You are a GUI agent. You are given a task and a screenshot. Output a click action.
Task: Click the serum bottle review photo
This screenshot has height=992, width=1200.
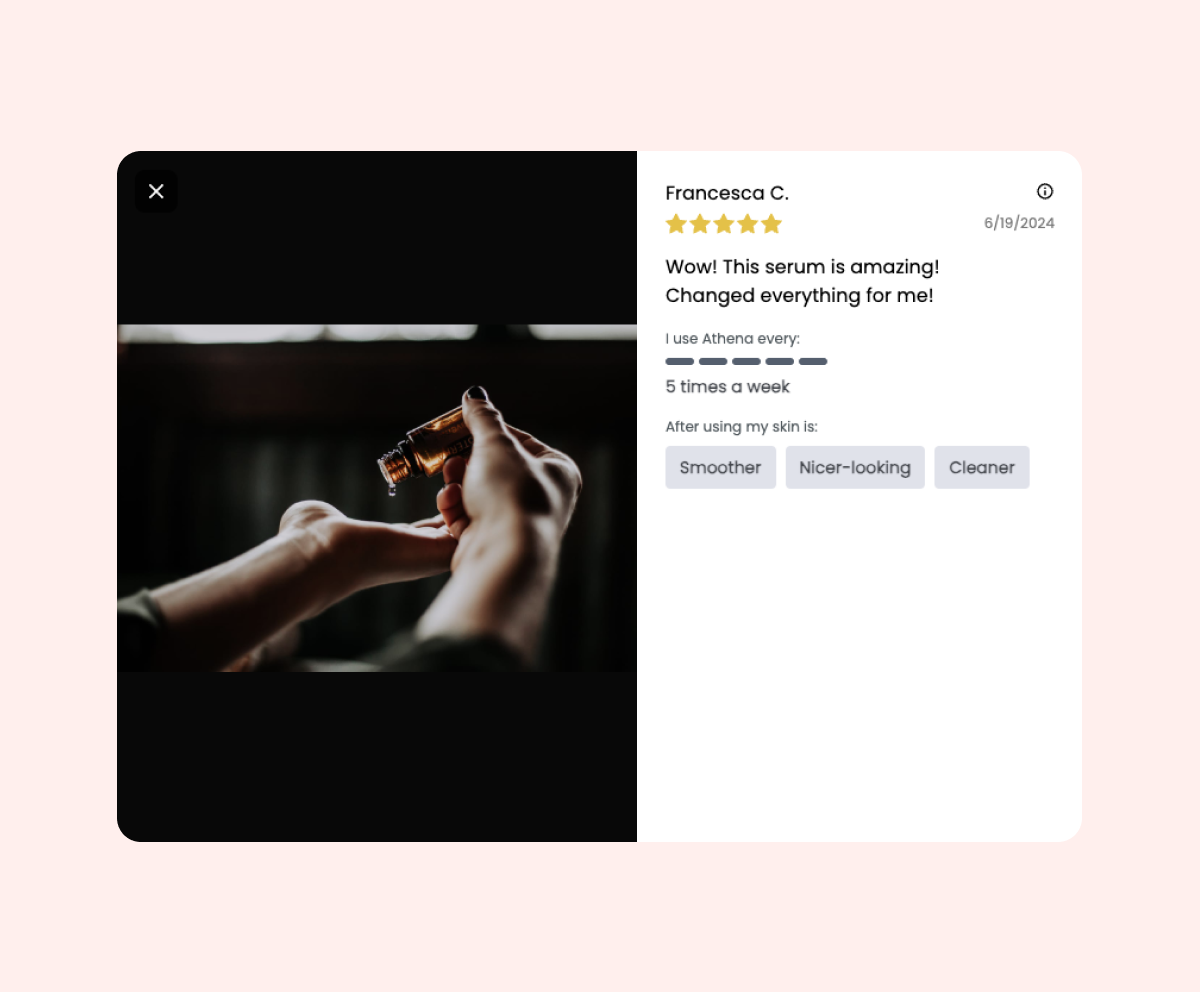(x=377, y=498)
